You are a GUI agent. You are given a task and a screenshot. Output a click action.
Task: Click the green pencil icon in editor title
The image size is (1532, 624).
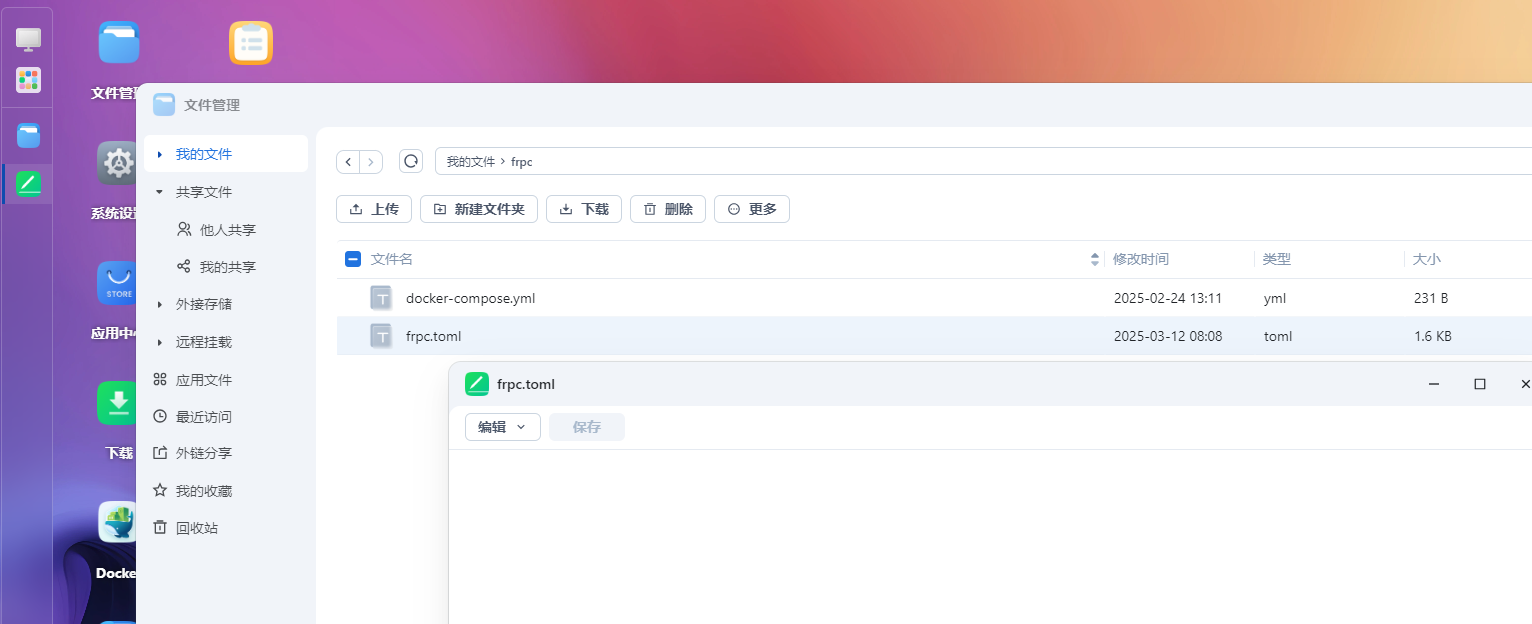coord(477,384)
